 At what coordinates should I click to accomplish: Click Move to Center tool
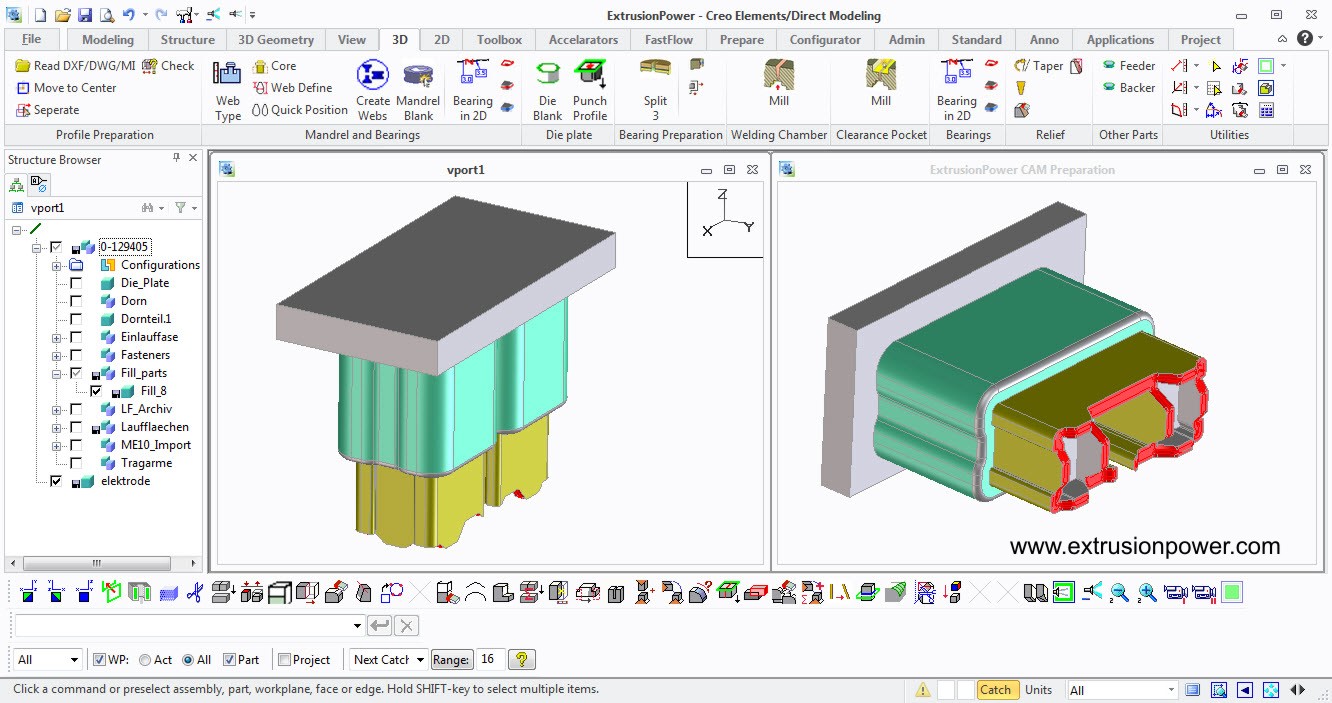(66, 88)
